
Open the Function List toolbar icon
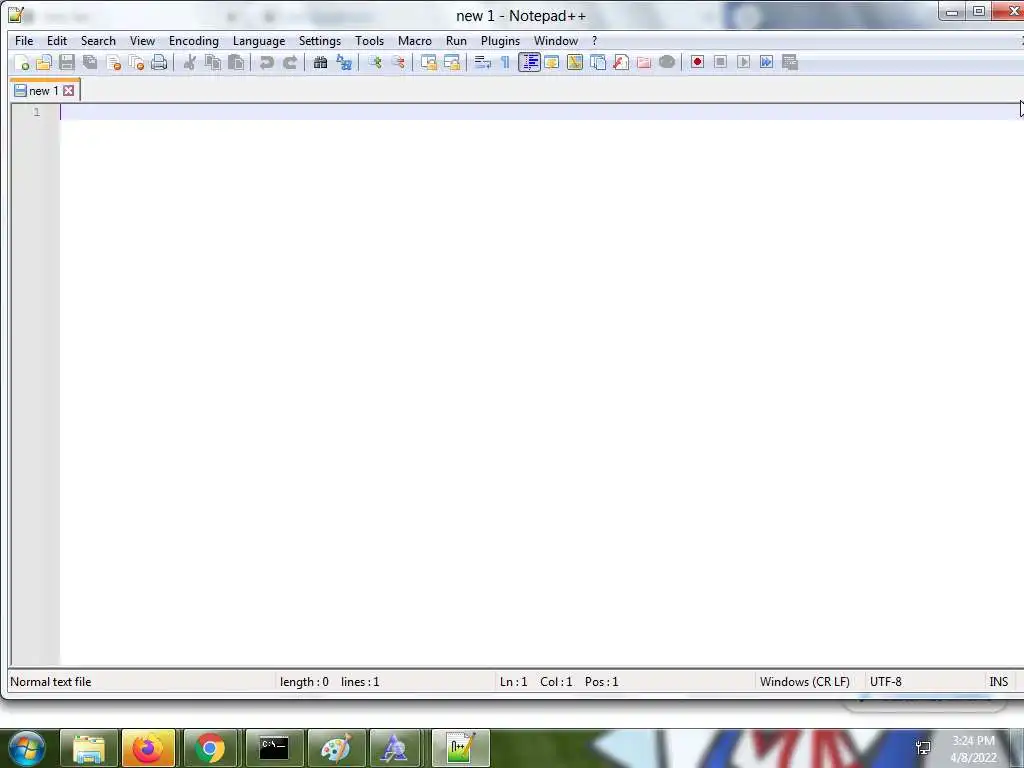620,63
